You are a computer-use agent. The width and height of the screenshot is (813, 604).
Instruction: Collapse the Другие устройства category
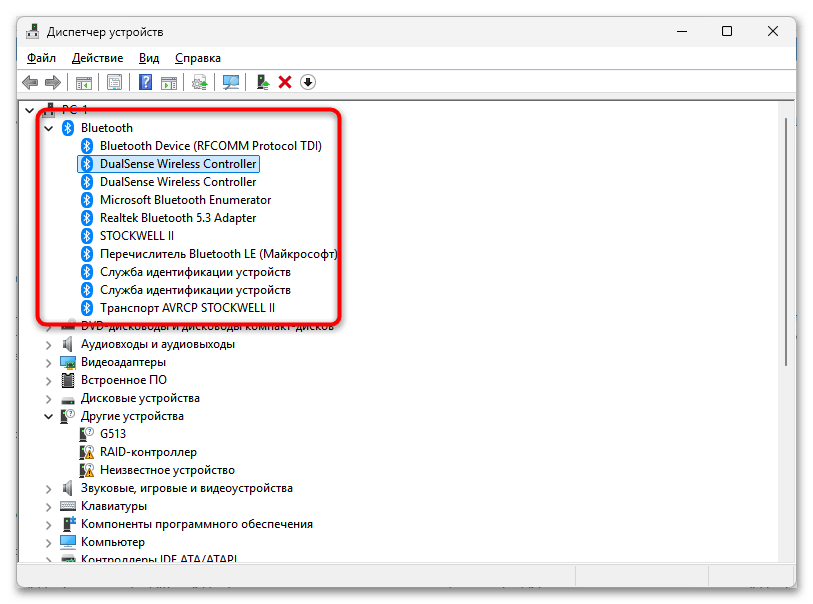coord(49,416)
